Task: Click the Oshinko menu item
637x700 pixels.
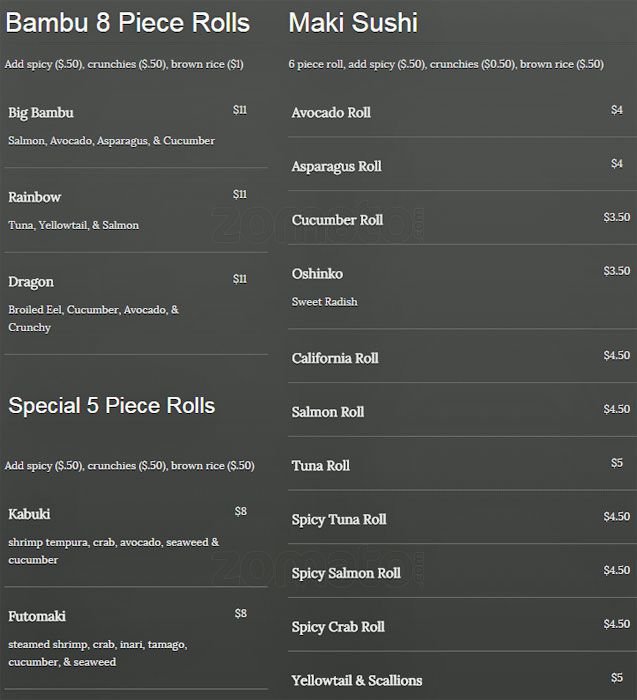Action: tap(317, 274)
